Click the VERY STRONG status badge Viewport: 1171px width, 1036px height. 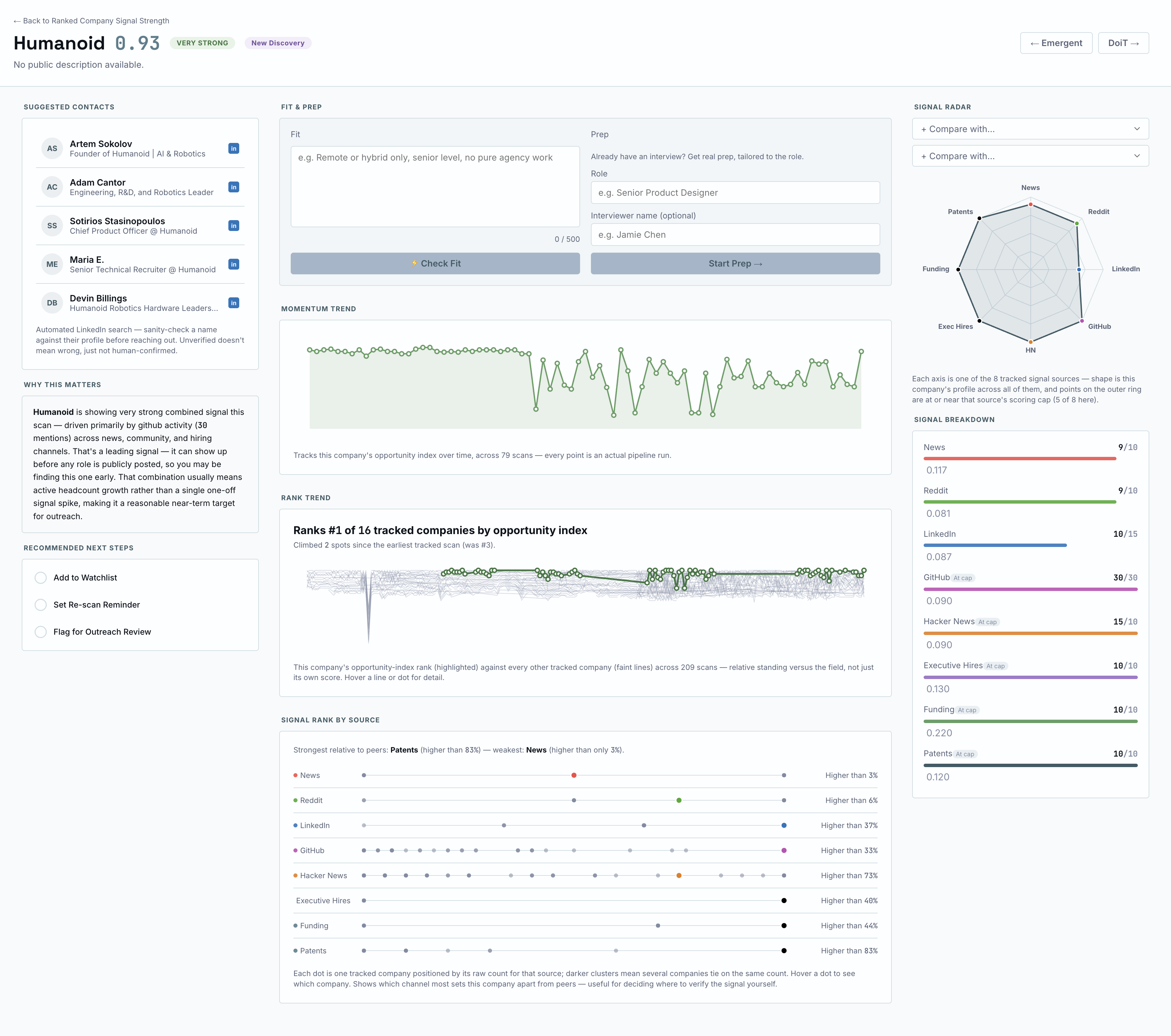click(202, 43)
